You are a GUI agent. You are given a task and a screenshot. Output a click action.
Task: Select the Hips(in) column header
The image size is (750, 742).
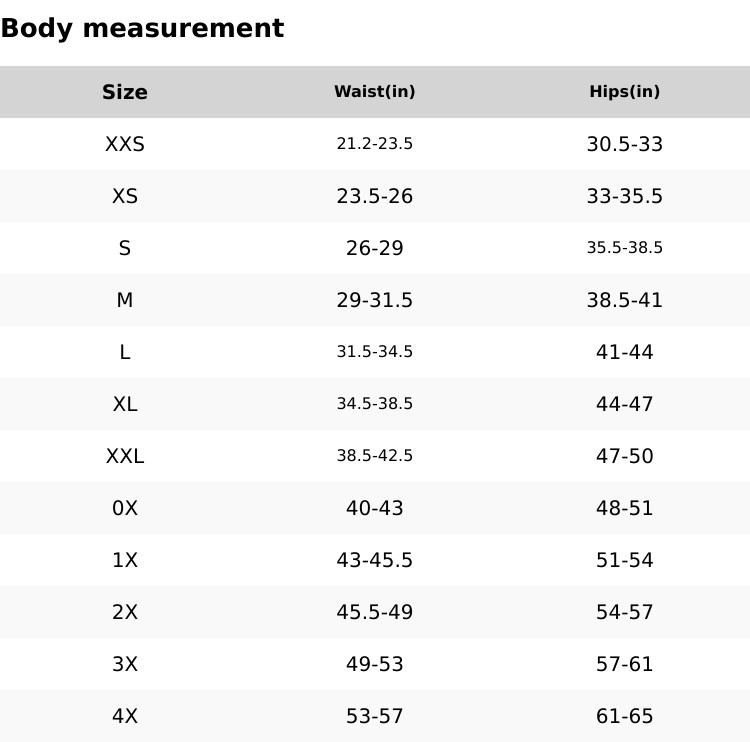(x=625, y=92)
